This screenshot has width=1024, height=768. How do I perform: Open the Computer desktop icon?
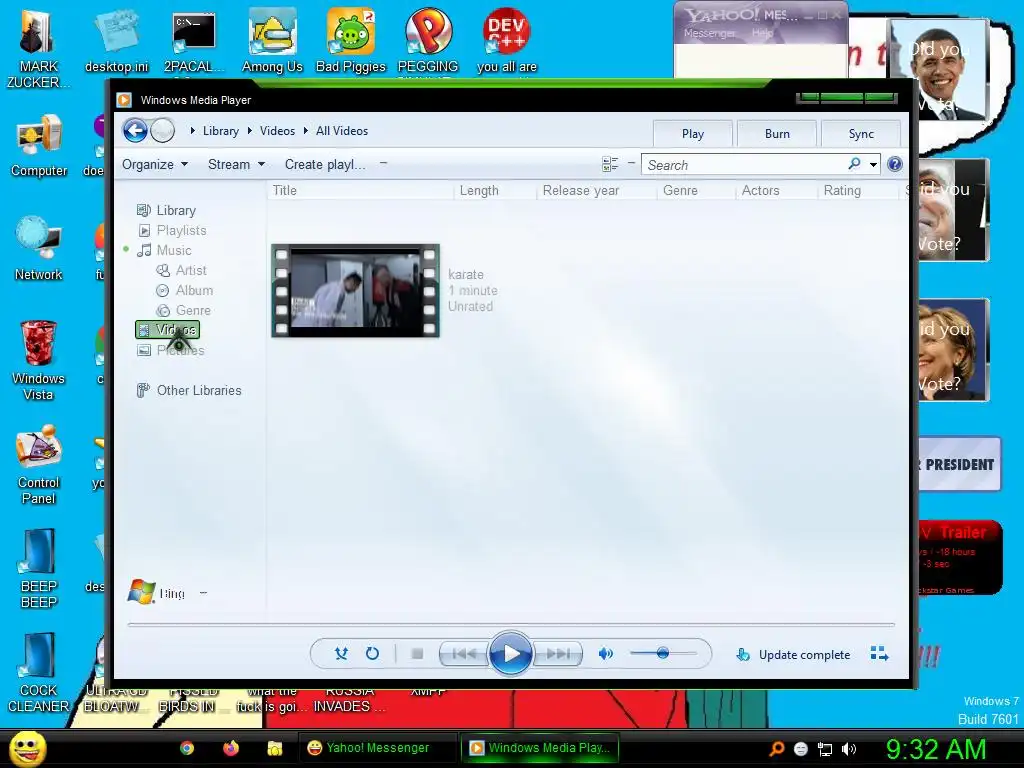click(x=39, y=147)
